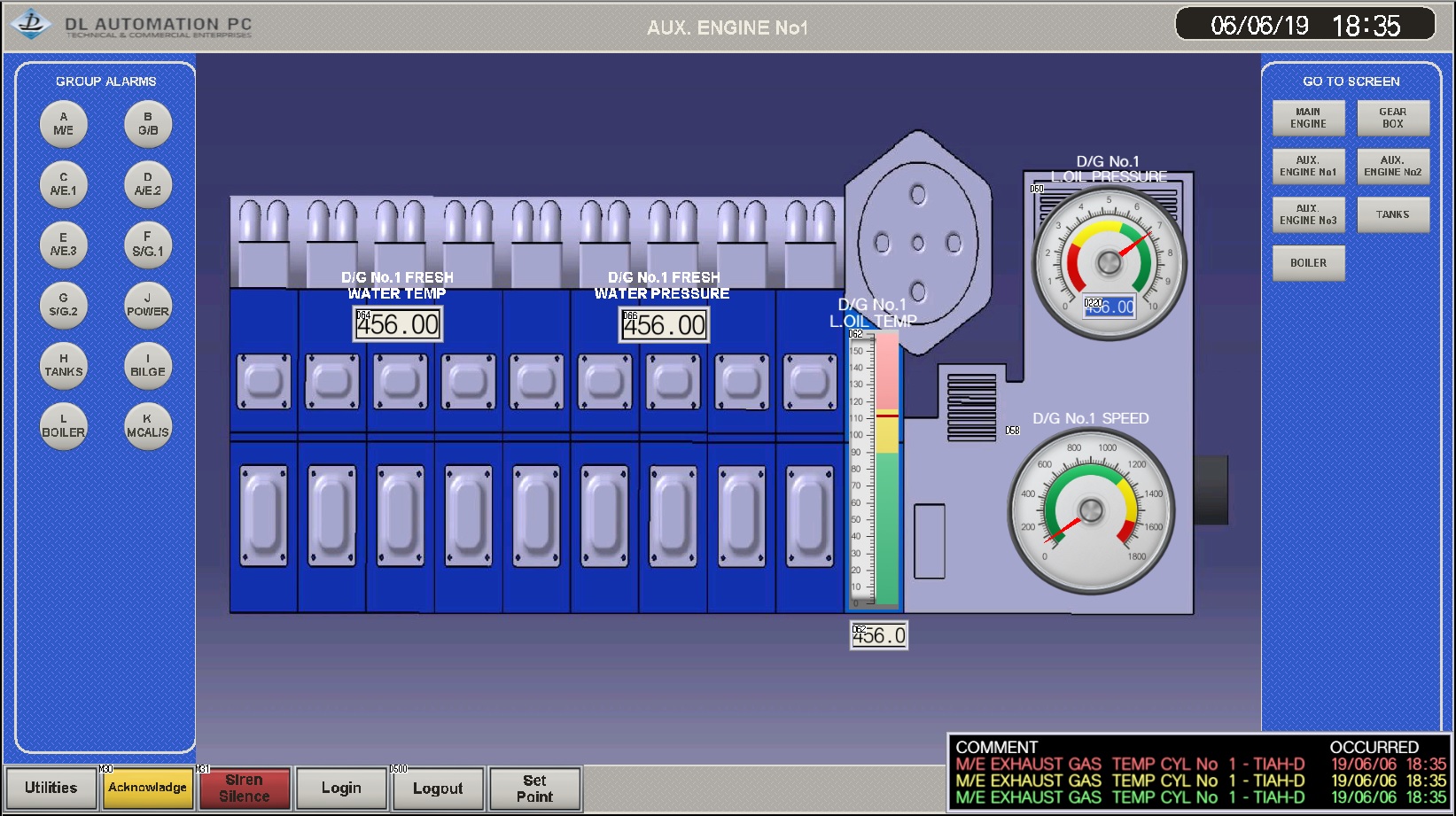The image size is (1456, 816).
Task: Open the H TANKS group alarm
Action: point(64,366)
